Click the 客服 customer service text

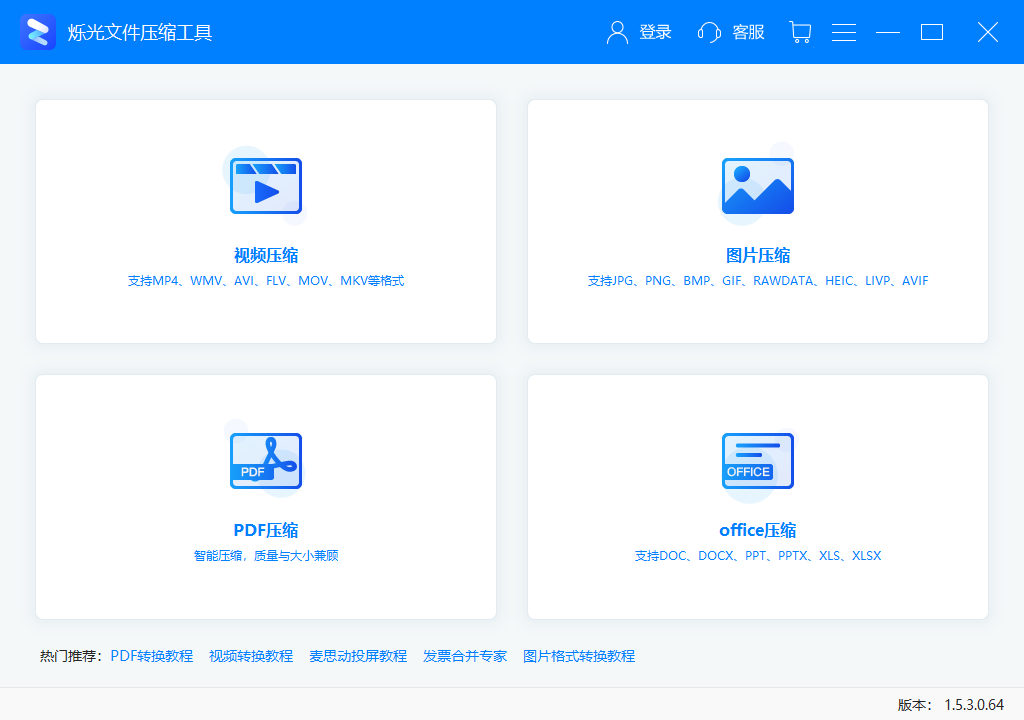[x=748, y=32]
